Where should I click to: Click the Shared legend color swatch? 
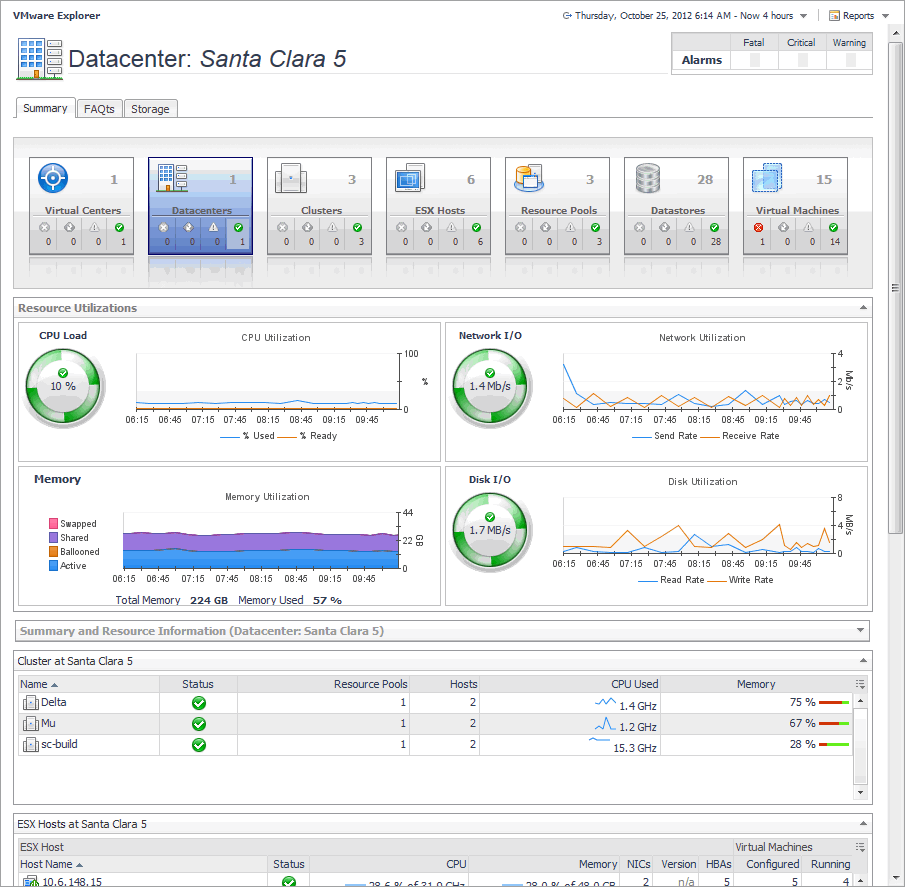coord(54,537)
